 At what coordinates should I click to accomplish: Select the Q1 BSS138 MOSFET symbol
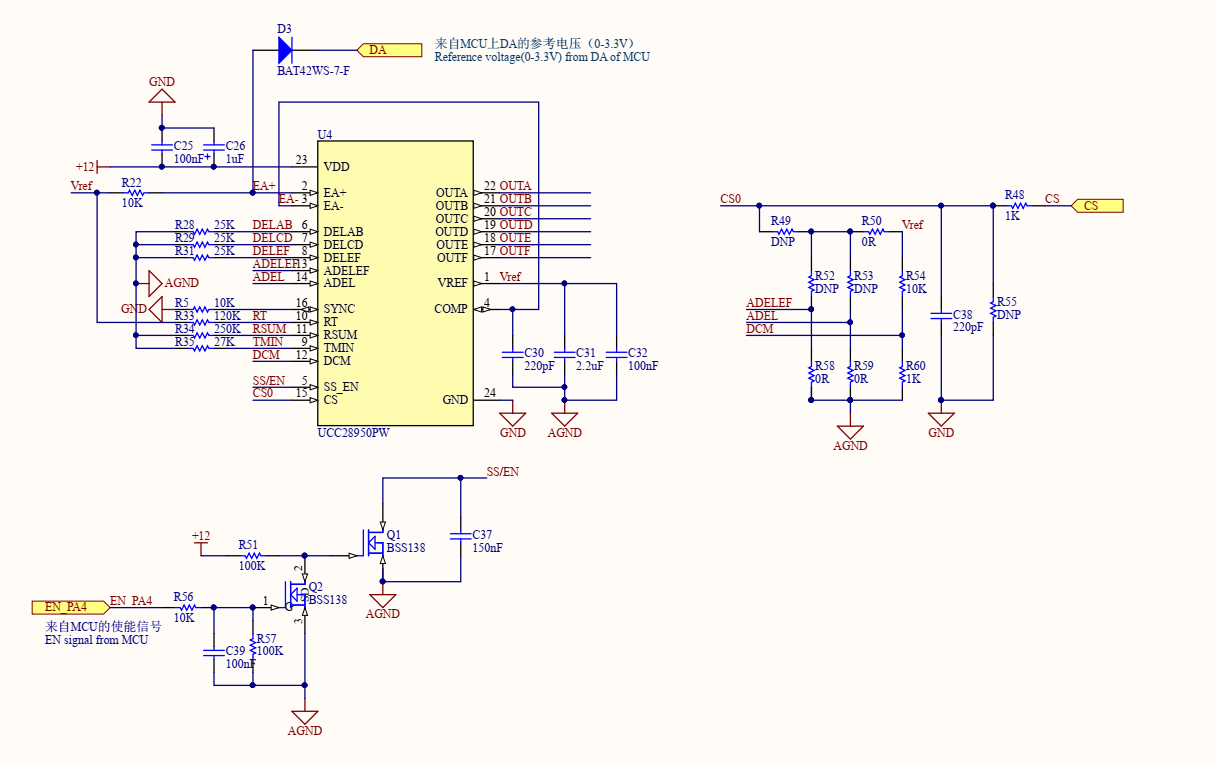point(376,544)
